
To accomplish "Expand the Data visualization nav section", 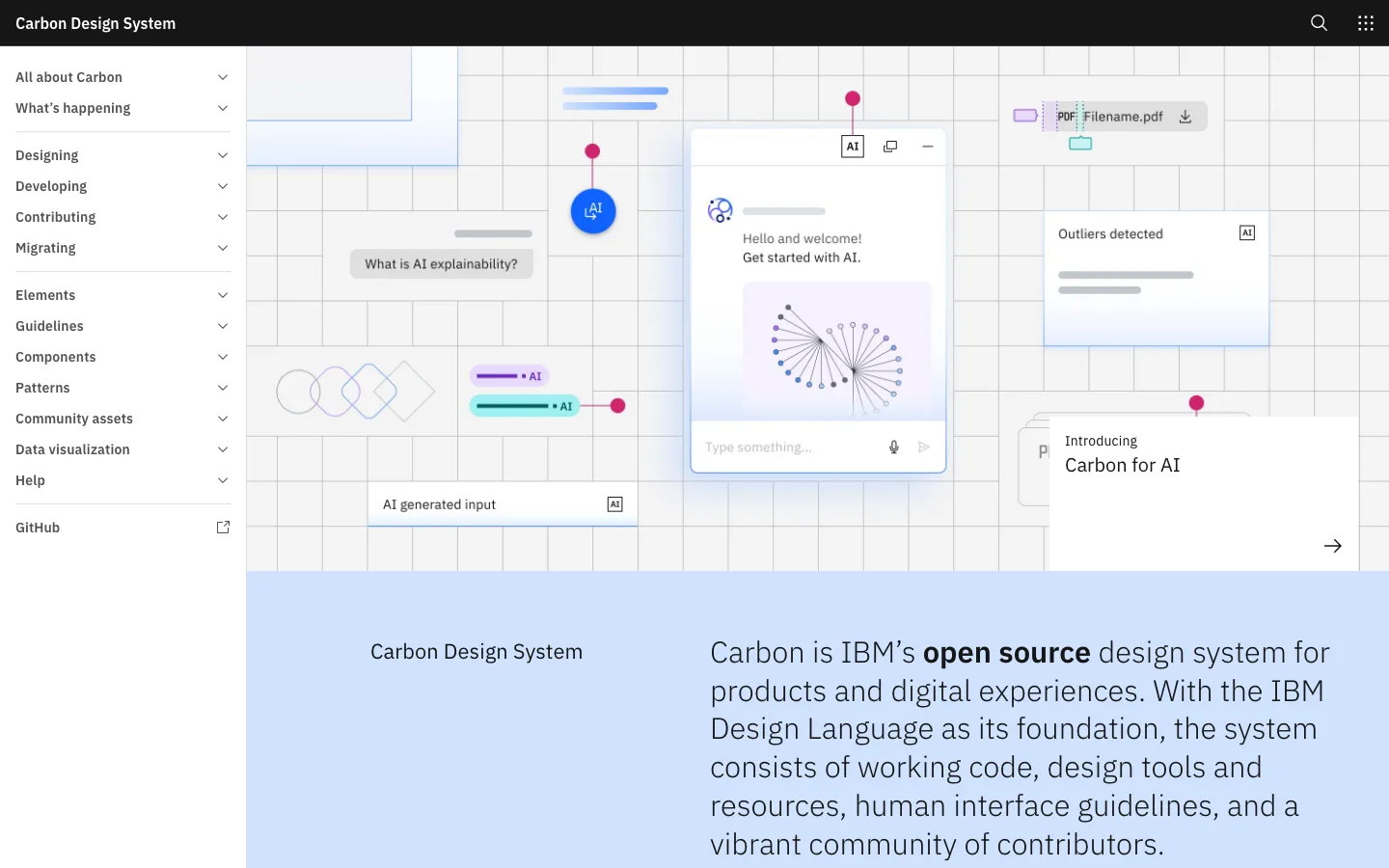I will pyautogui.click(x=123, y=449).
